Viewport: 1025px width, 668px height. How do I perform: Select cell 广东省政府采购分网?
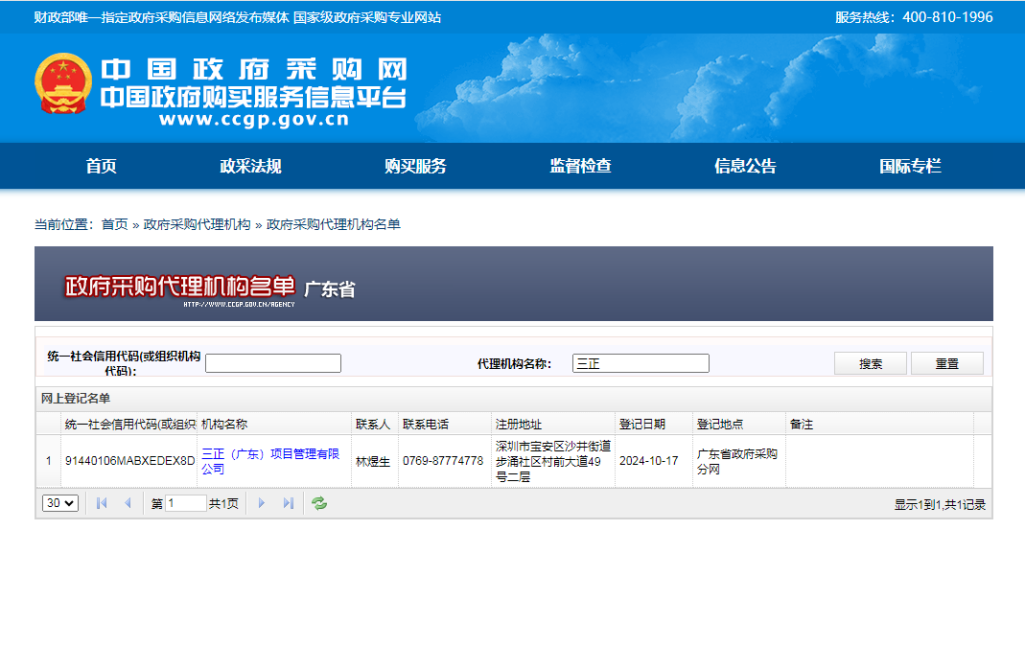coord(739,461)
